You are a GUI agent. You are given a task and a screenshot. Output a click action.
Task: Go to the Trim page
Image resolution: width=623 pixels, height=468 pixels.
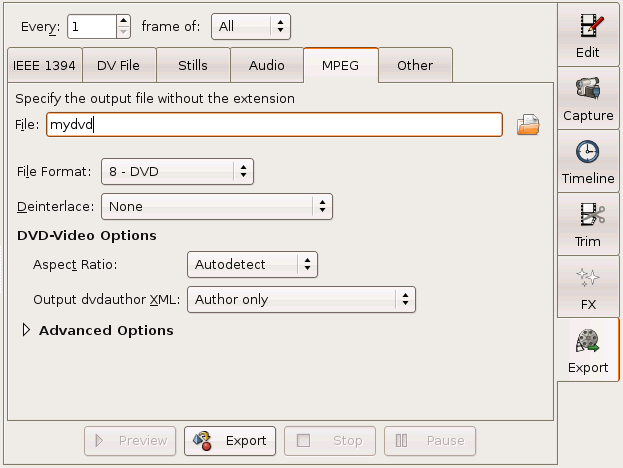[588, 223]
